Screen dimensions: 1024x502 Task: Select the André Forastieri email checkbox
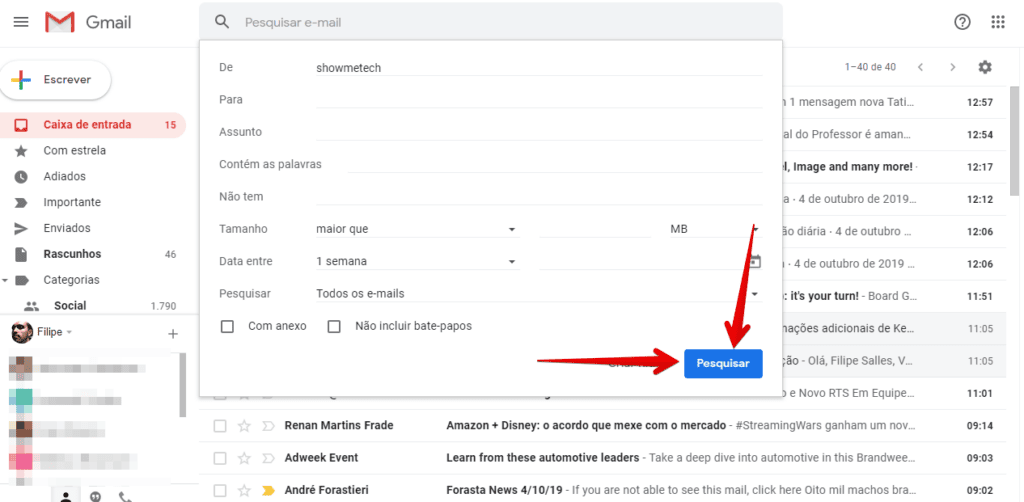pos(220,490)
